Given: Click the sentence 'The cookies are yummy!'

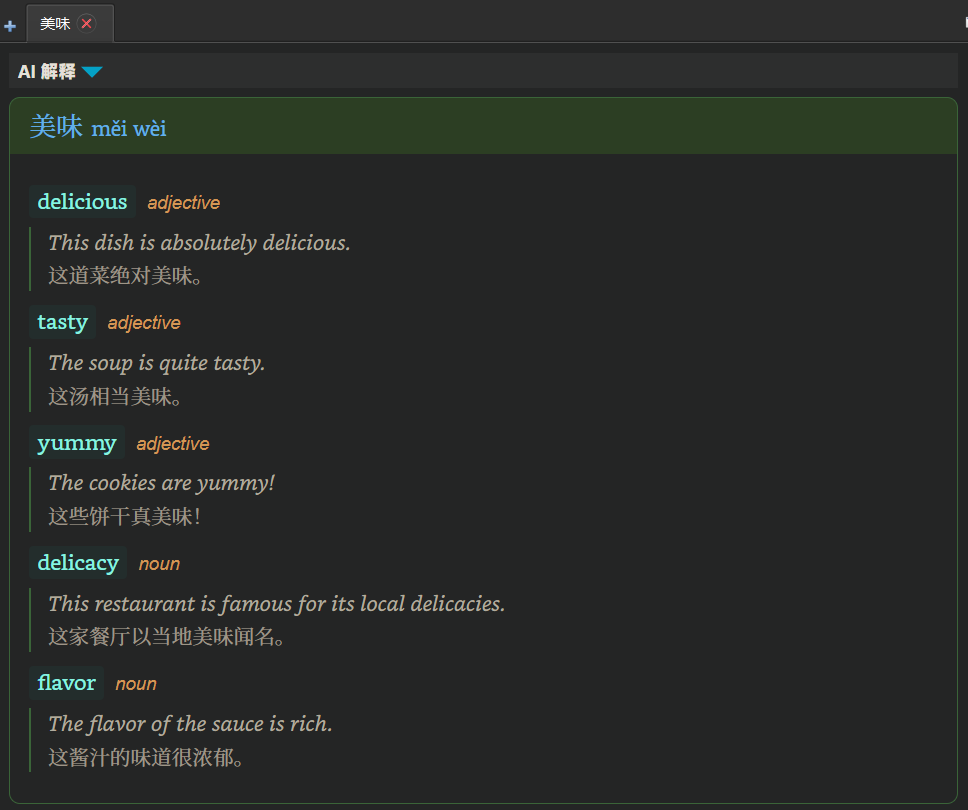Looking at the screenshot, I should click(162, 483).
